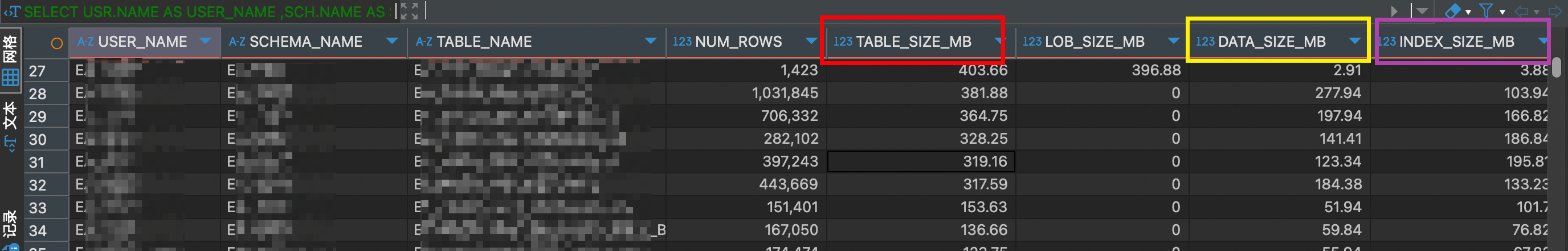Click the SQL script icon beside the query

coord(12,11)
